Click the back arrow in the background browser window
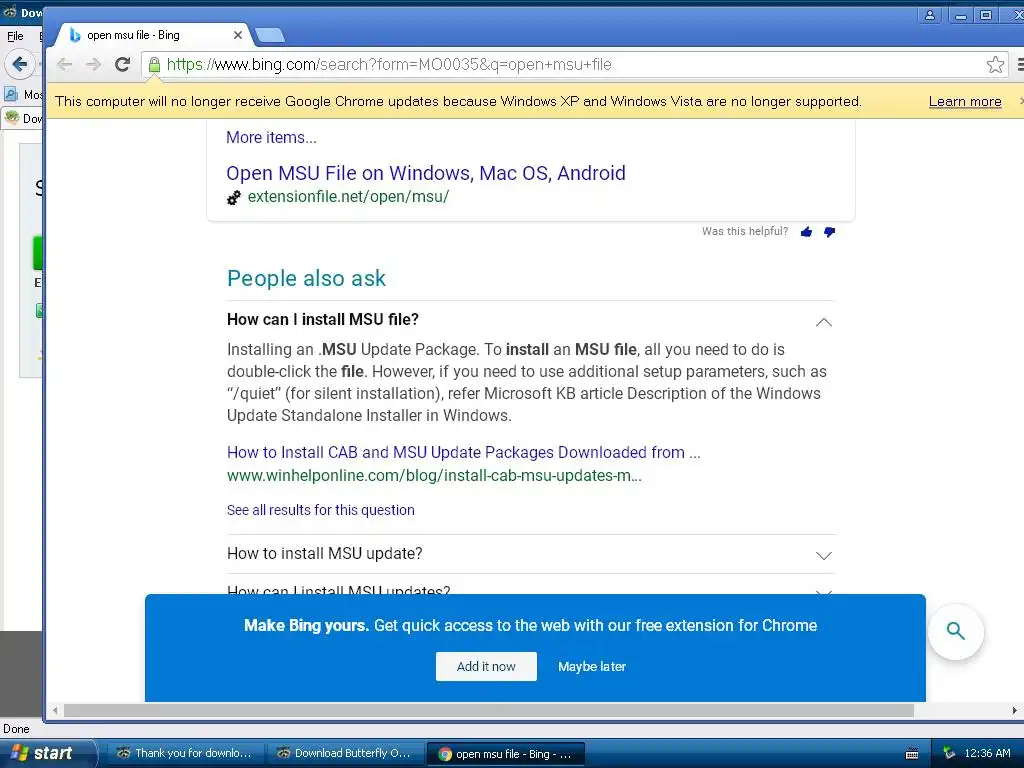The image size is (1024, 768). 20,64
